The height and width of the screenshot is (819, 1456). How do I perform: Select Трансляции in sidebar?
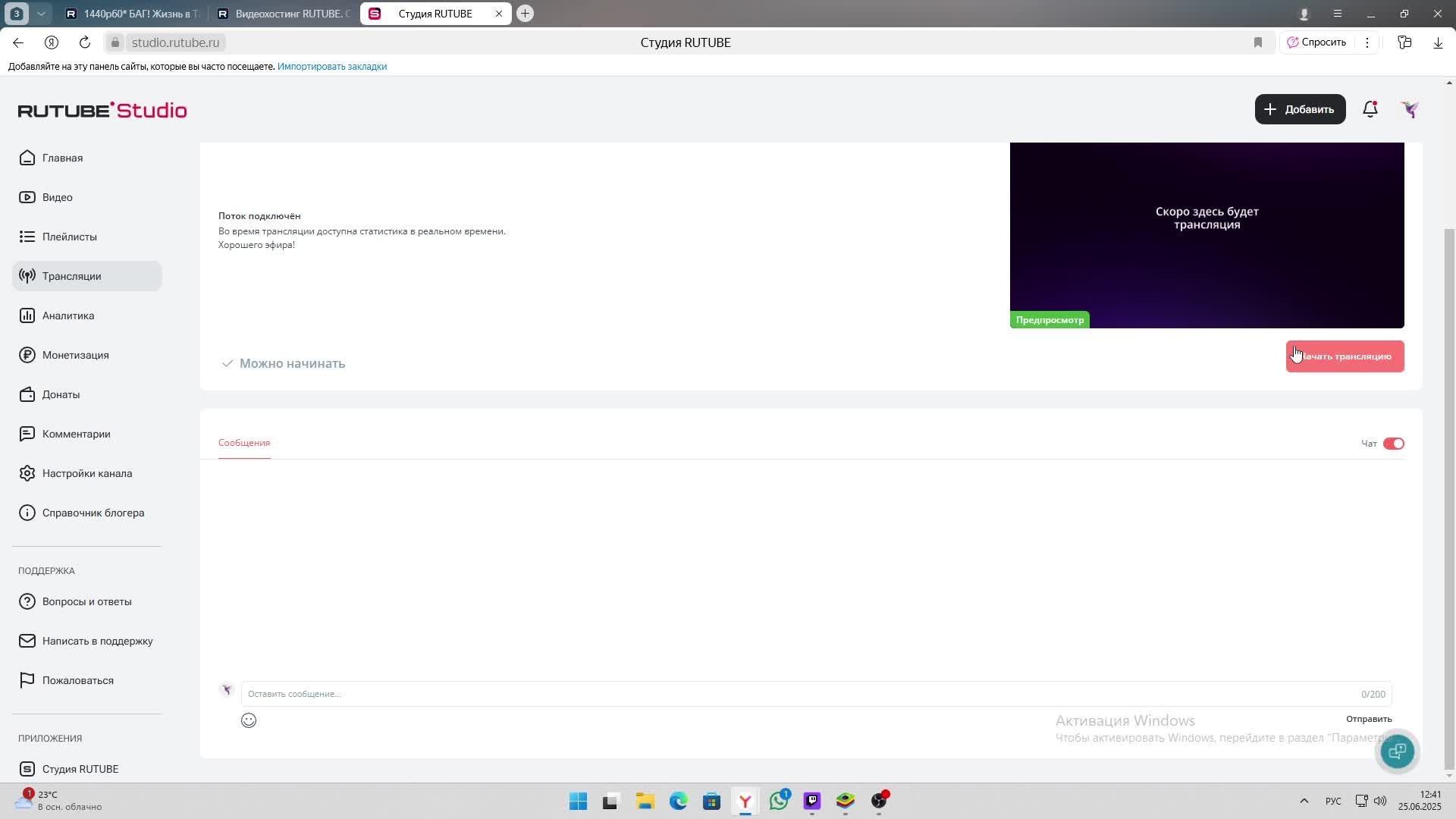87,276
